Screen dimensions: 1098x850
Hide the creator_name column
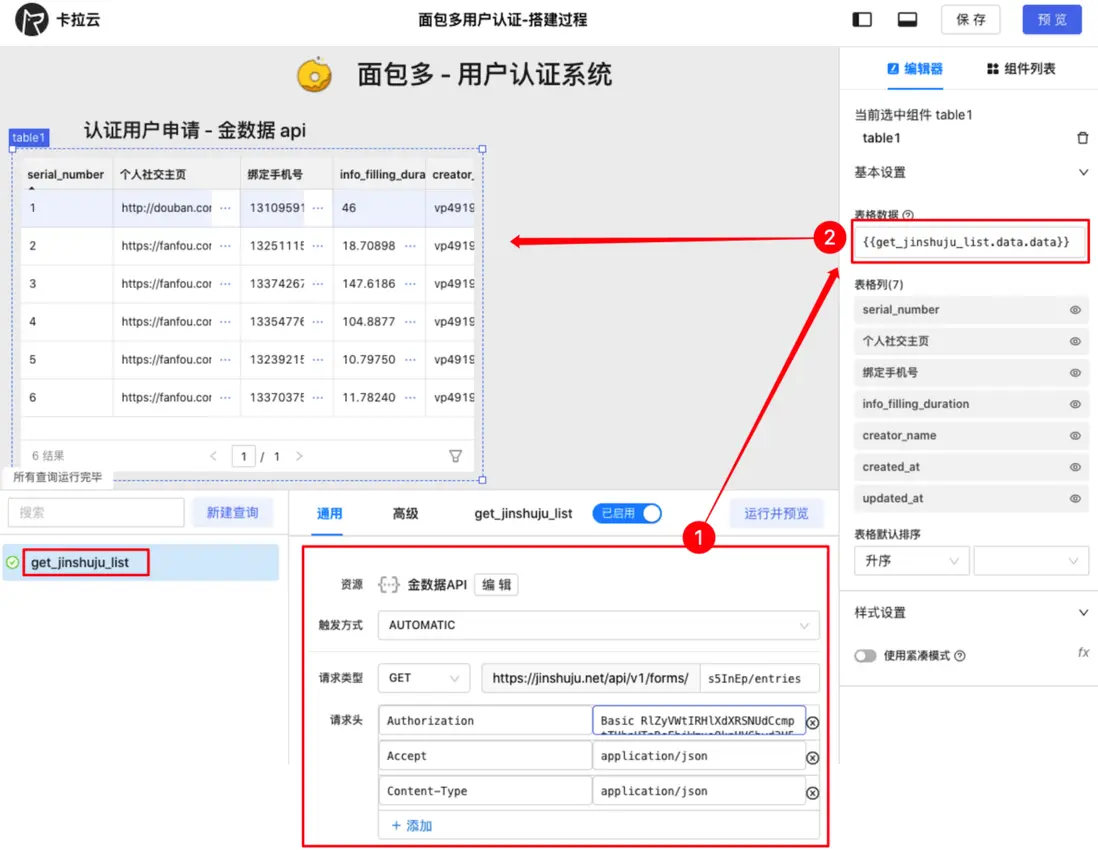pyautogui.click(x=1075, y=436)
